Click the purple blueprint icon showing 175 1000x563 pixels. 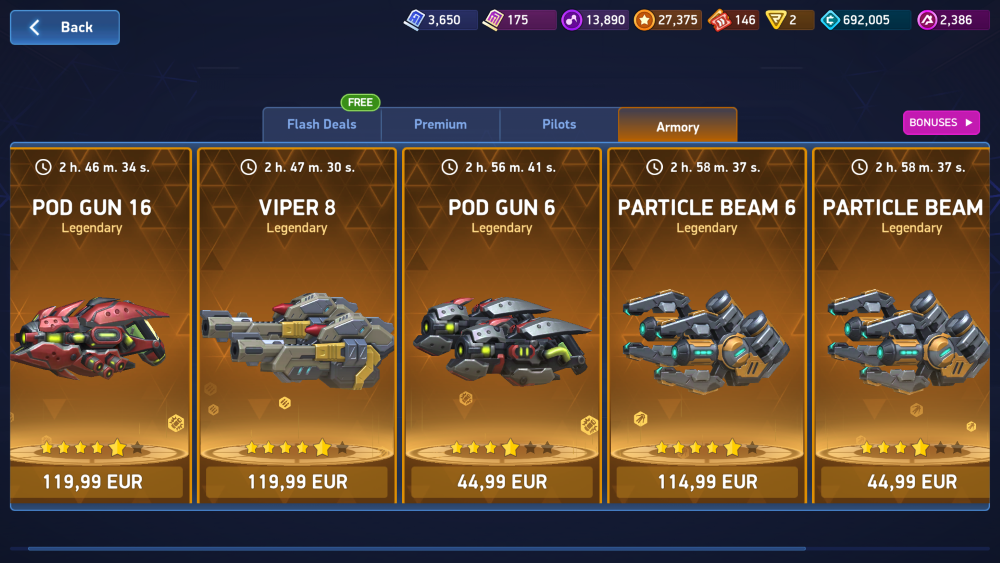493,20
